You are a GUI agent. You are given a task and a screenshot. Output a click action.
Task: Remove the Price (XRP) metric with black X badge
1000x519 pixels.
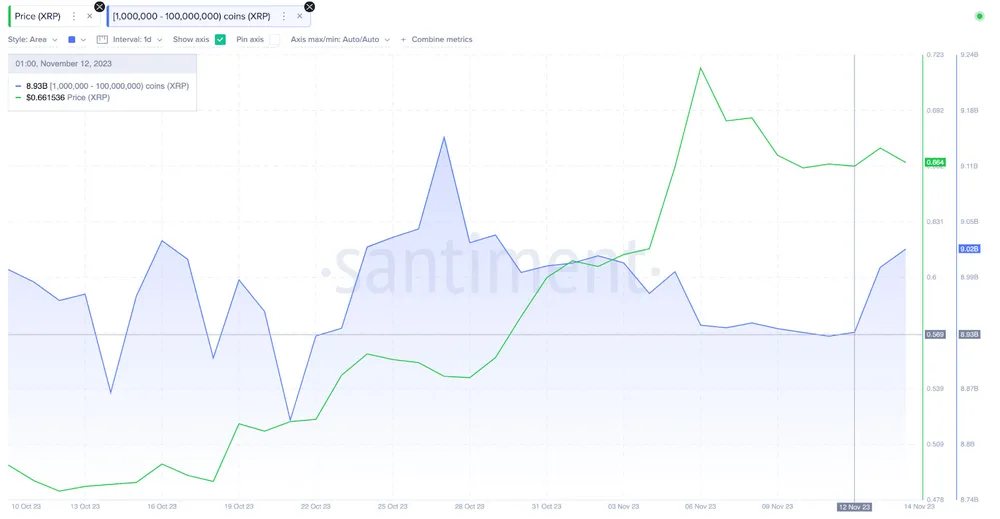(x=99, y=7)
